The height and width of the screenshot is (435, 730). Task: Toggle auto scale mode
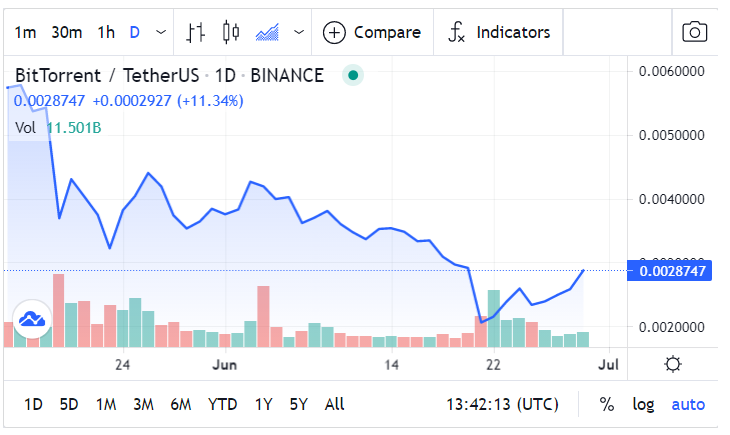(688, 404)
